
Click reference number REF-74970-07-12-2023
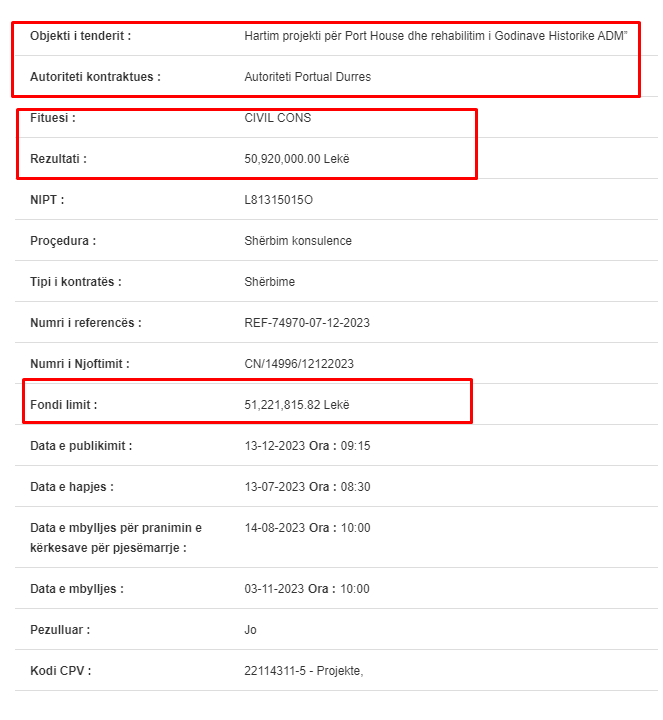[307, 323]
